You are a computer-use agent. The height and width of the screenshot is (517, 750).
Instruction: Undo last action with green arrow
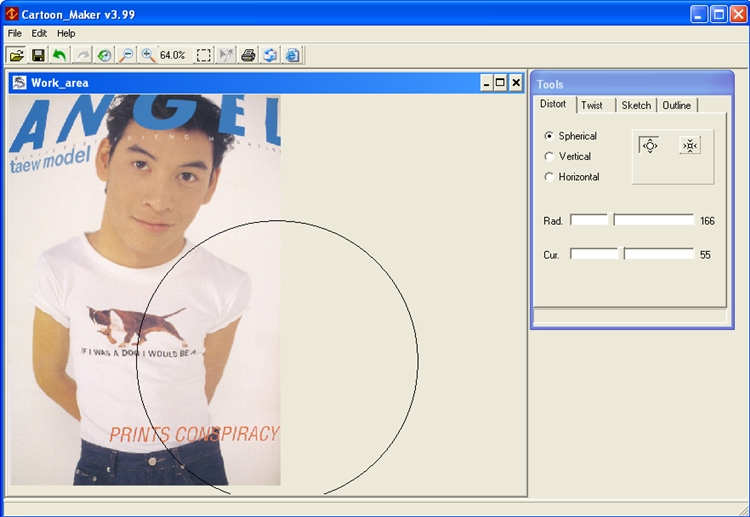pos(60,55)
